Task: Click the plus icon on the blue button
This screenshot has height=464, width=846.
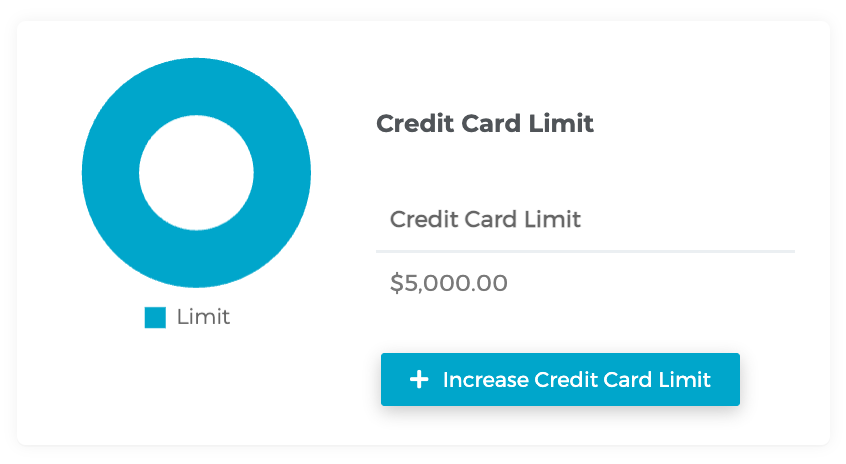Action: [x=420, y=380]
